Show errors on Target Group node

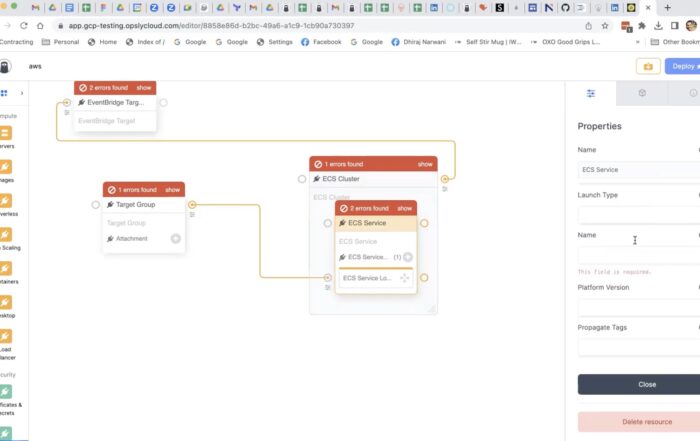pos(172,190)
